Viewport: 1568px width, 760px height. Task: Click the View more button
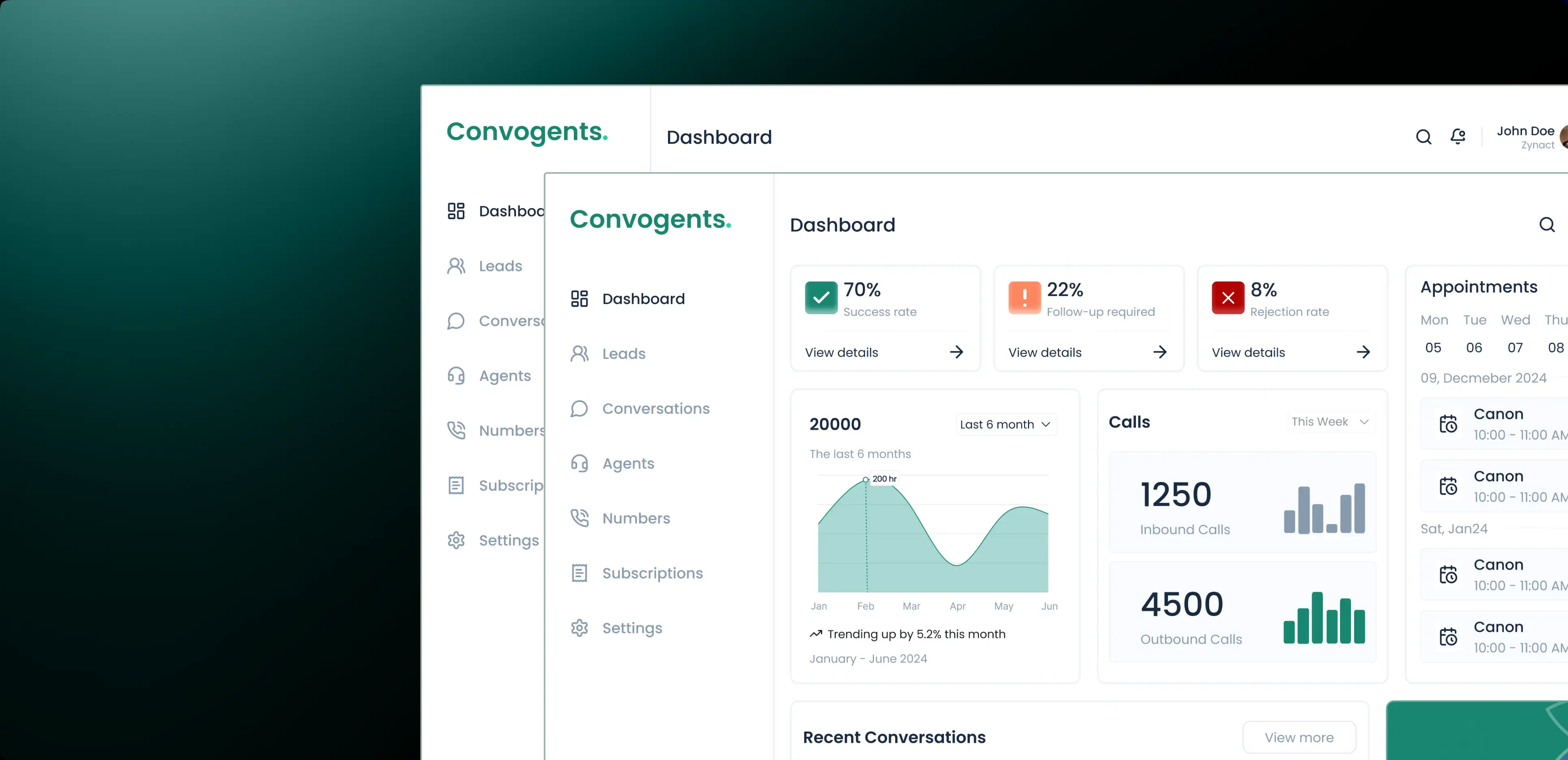pyautogui.click(x=1299, y=737)
